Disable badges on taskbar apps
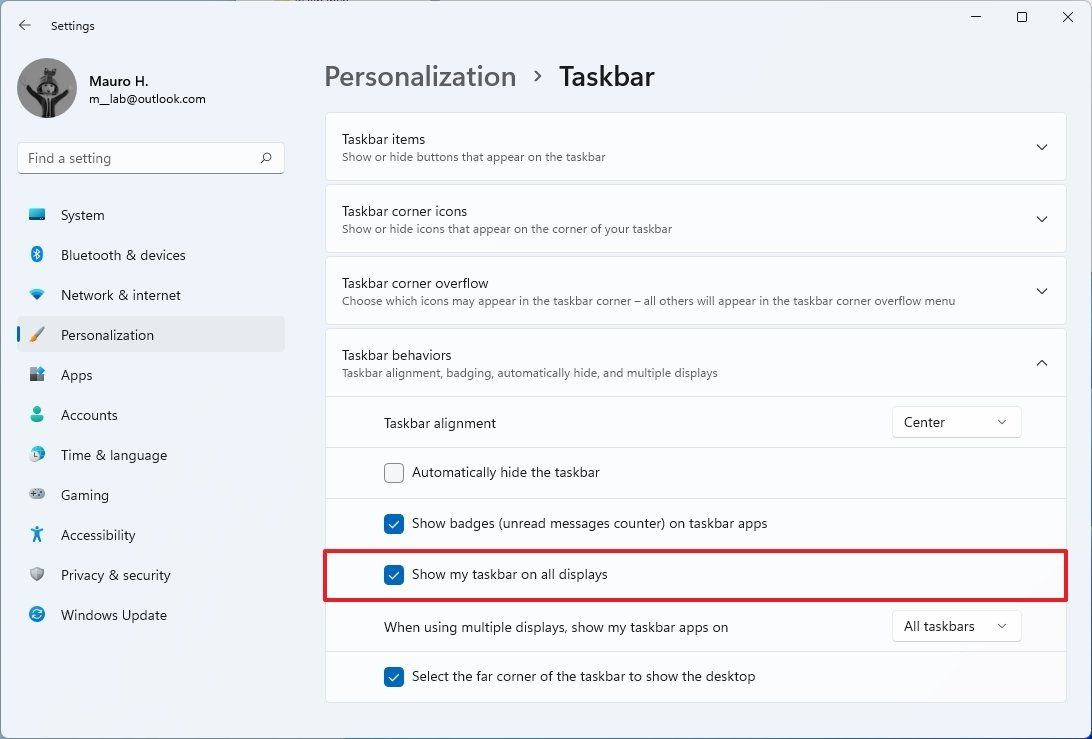The image size is (1092, 739). point(394,523)
